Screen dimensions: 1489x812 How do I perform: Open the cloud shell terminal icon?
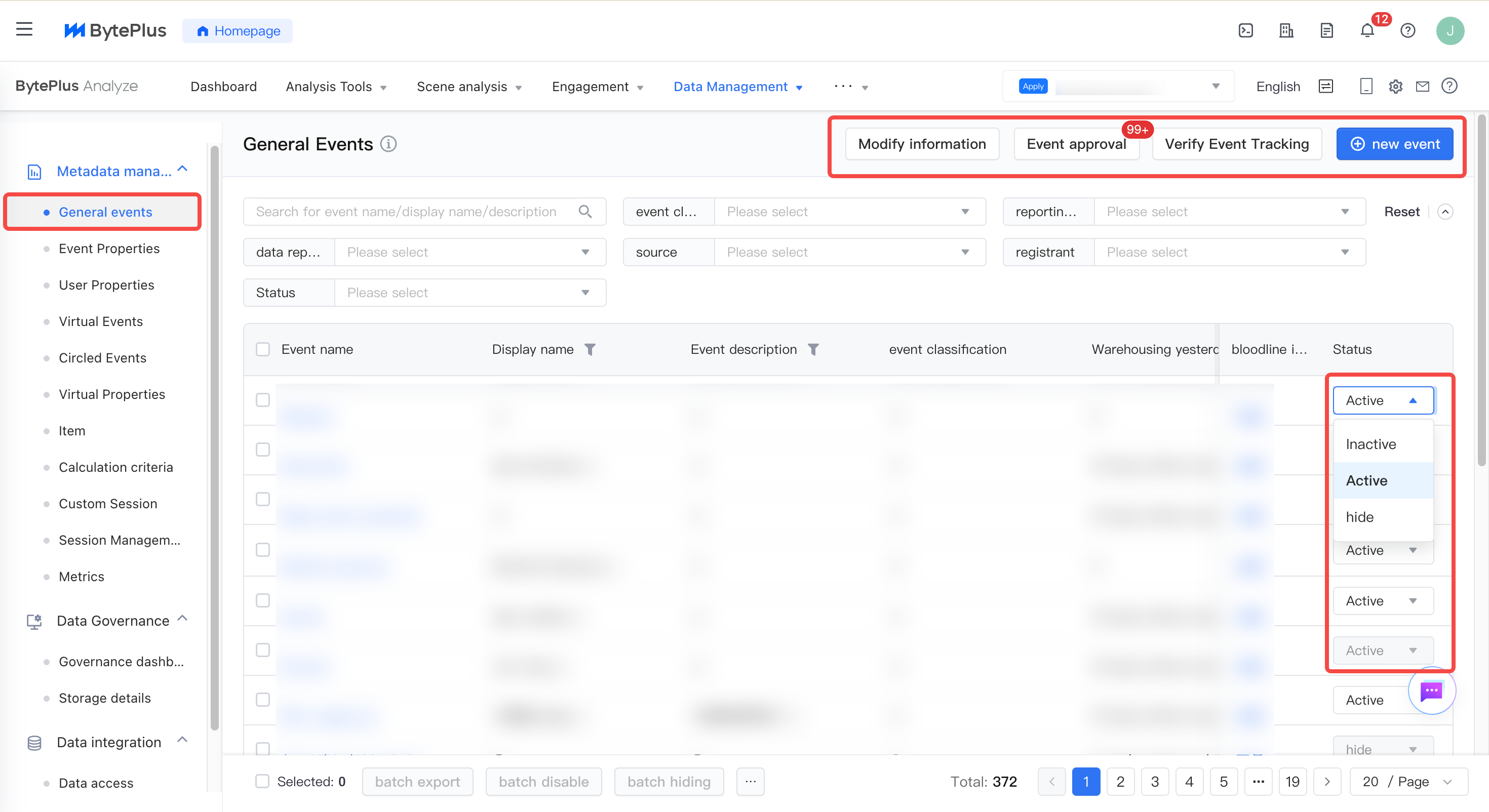tap(1246, 31)
